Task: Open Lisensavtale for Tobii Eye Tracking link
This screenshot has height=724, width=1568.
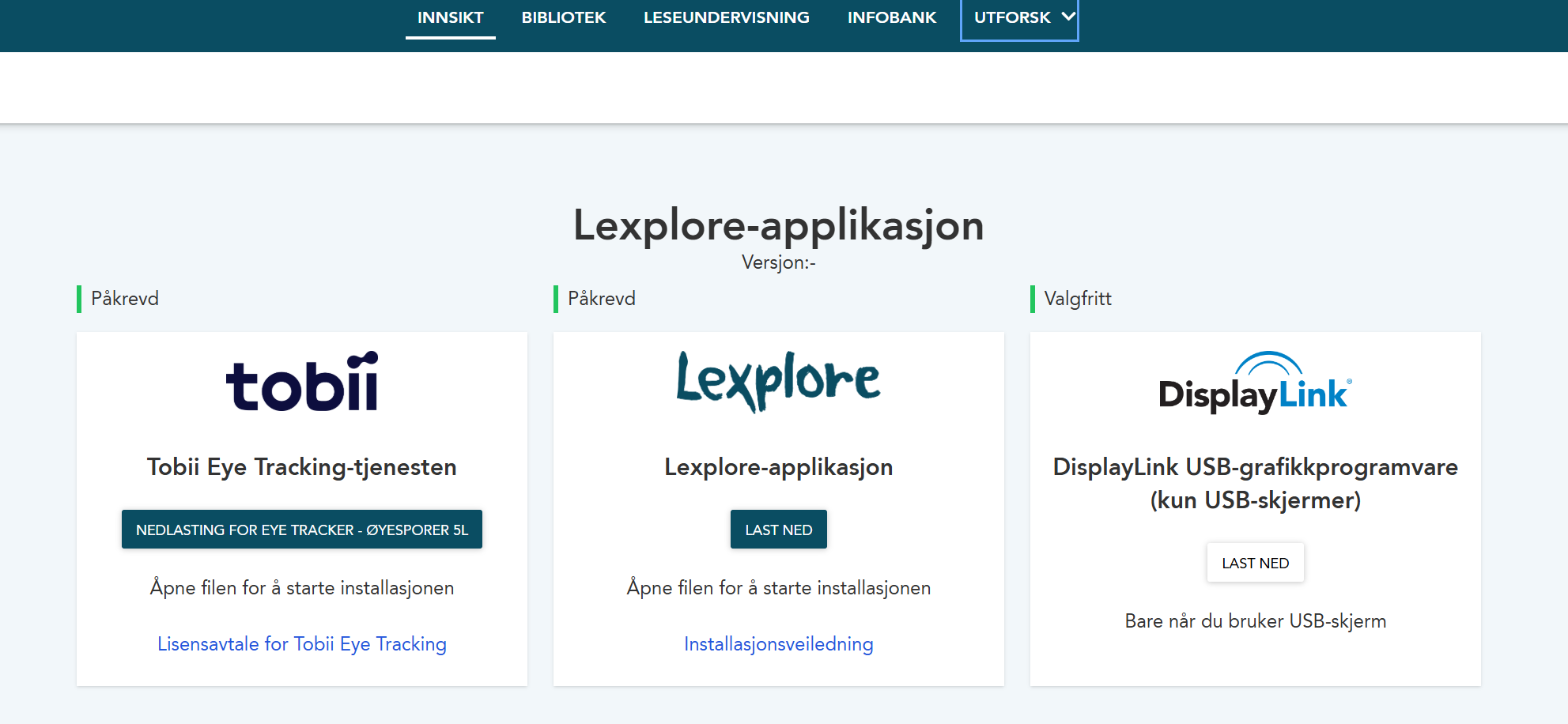Action: [x=302, y=644]
